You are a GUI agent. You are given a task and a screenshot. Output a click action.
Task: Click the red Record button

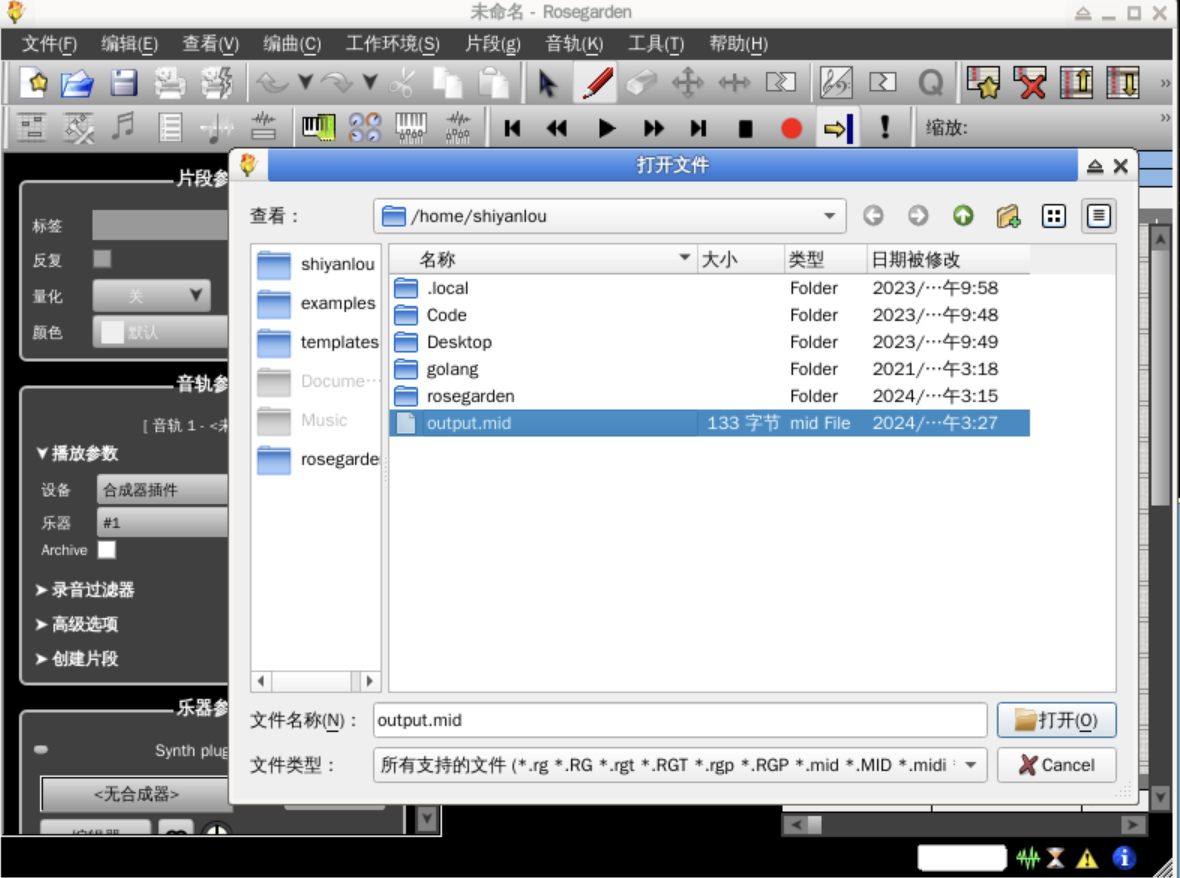click(791, 129)
